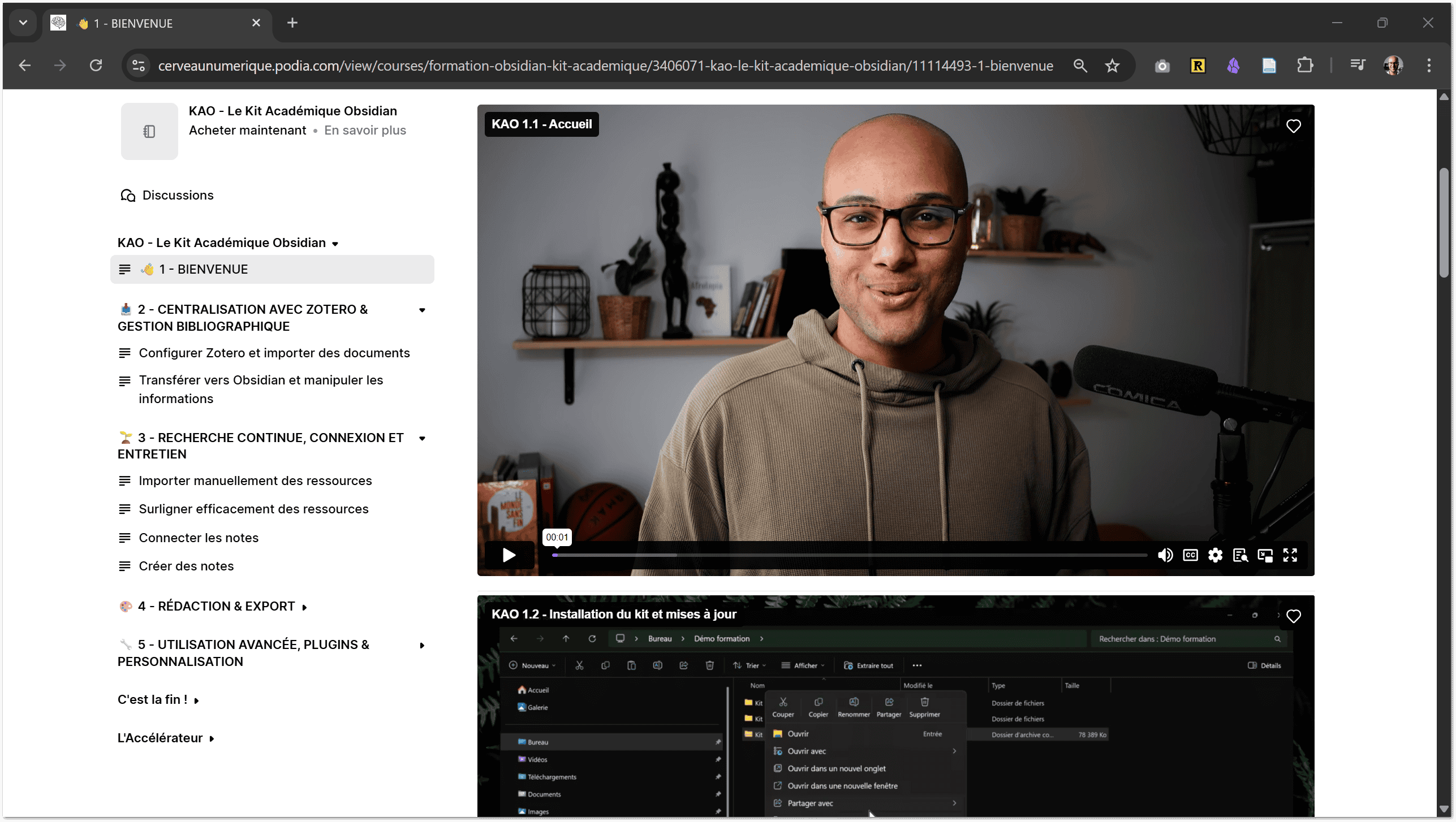Expand L'Accélérateur section
This screenshot has width=1456, height=822.
click(212, 738)
